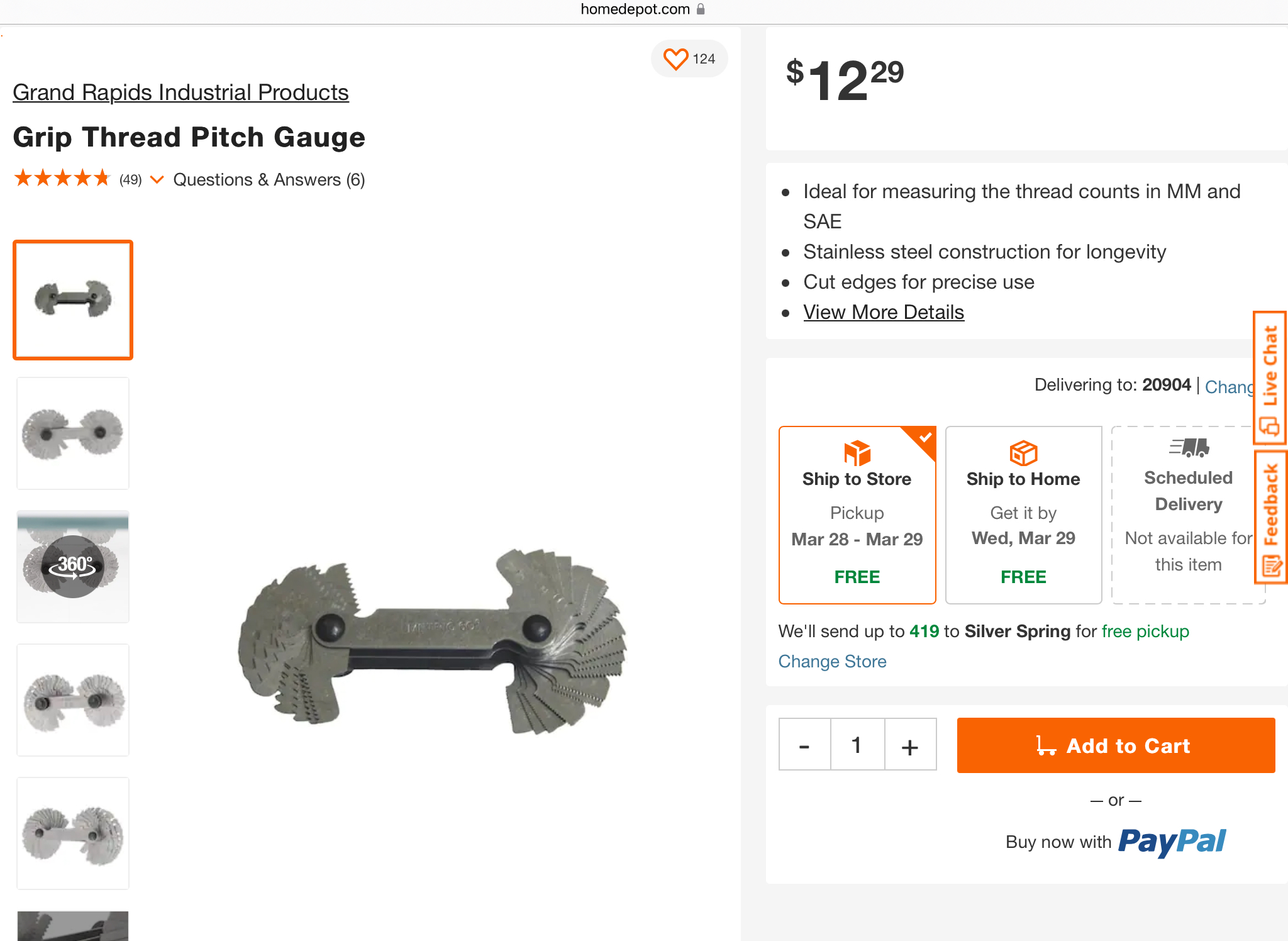Click Change Store link
The height and width of the screenshot is (941, 1288).
coord(832,662)
